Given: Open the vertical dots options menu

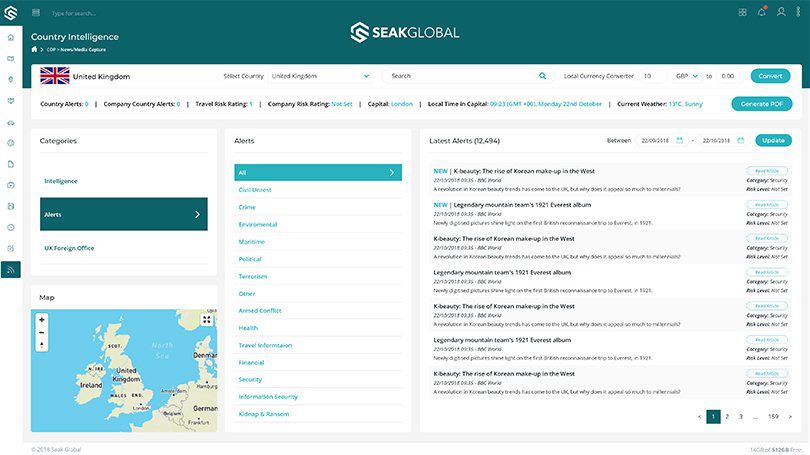Looking at the screenshot, I should [x=799, y=13].
